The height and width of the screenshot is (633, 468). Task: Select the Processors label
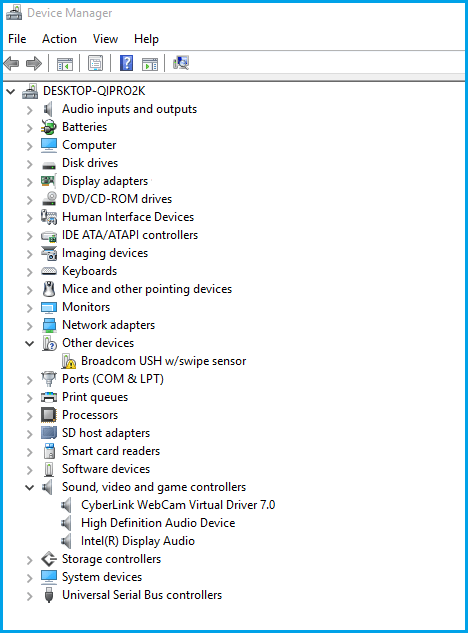(90, 415)
